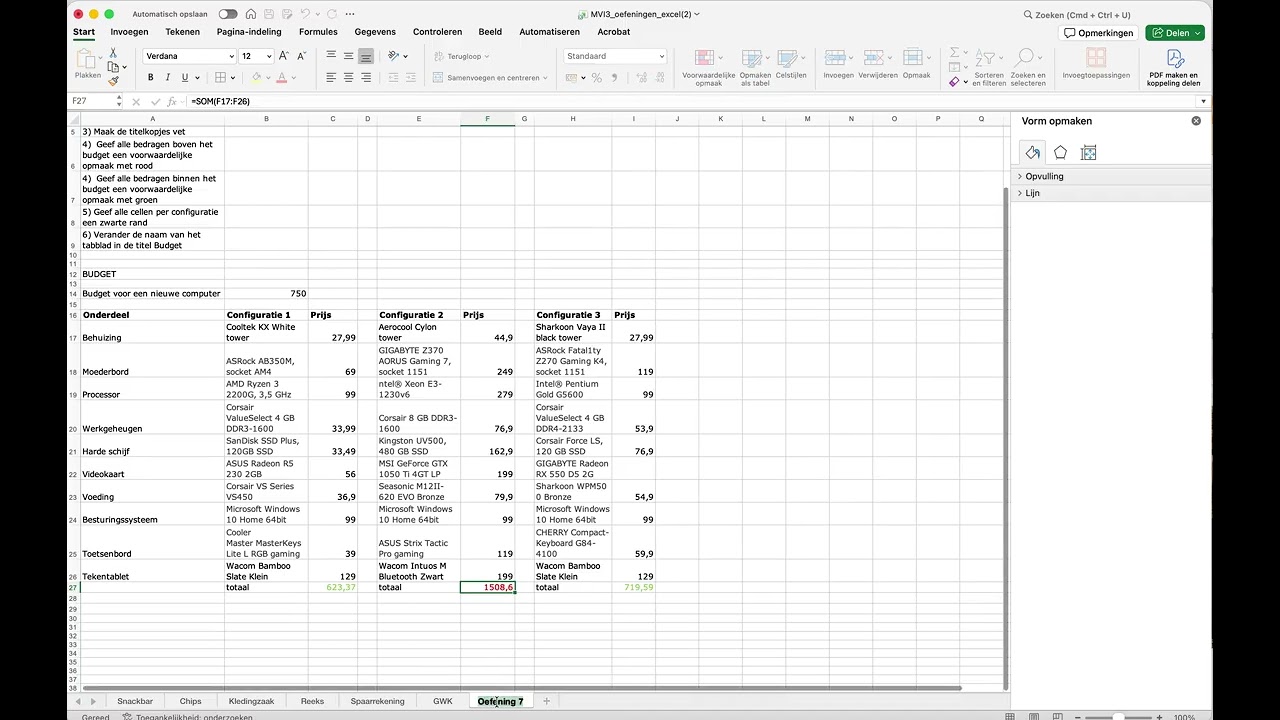Click Samenvoegen en centreren button

point(491,77)
